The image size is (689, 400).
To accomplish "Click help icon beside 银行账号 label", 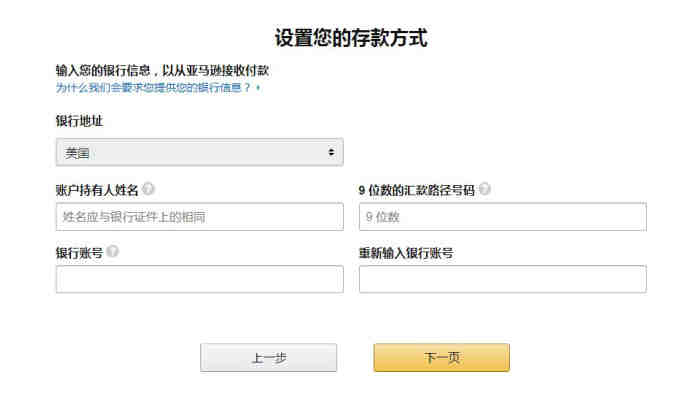I will 113,251.
